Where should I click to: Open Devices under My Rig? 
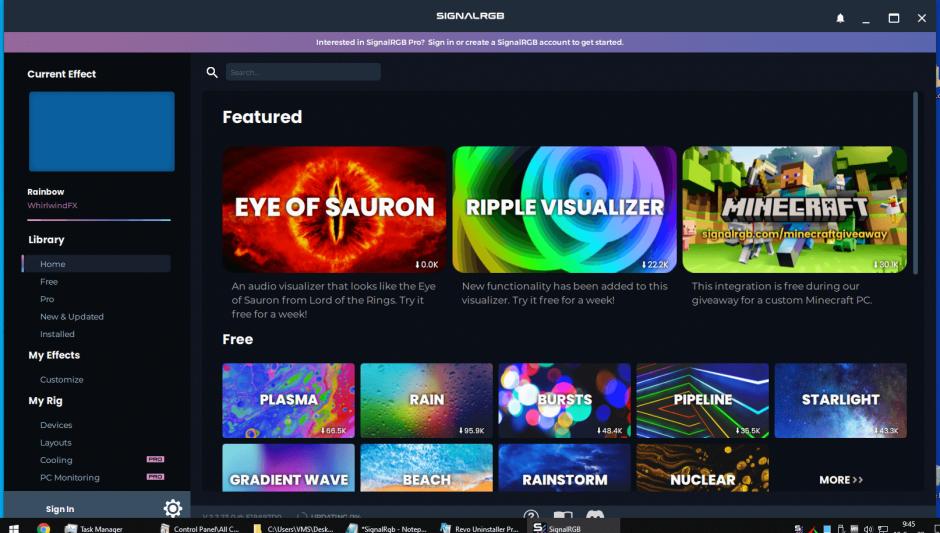pyautogui.click(x=56, y=424)
